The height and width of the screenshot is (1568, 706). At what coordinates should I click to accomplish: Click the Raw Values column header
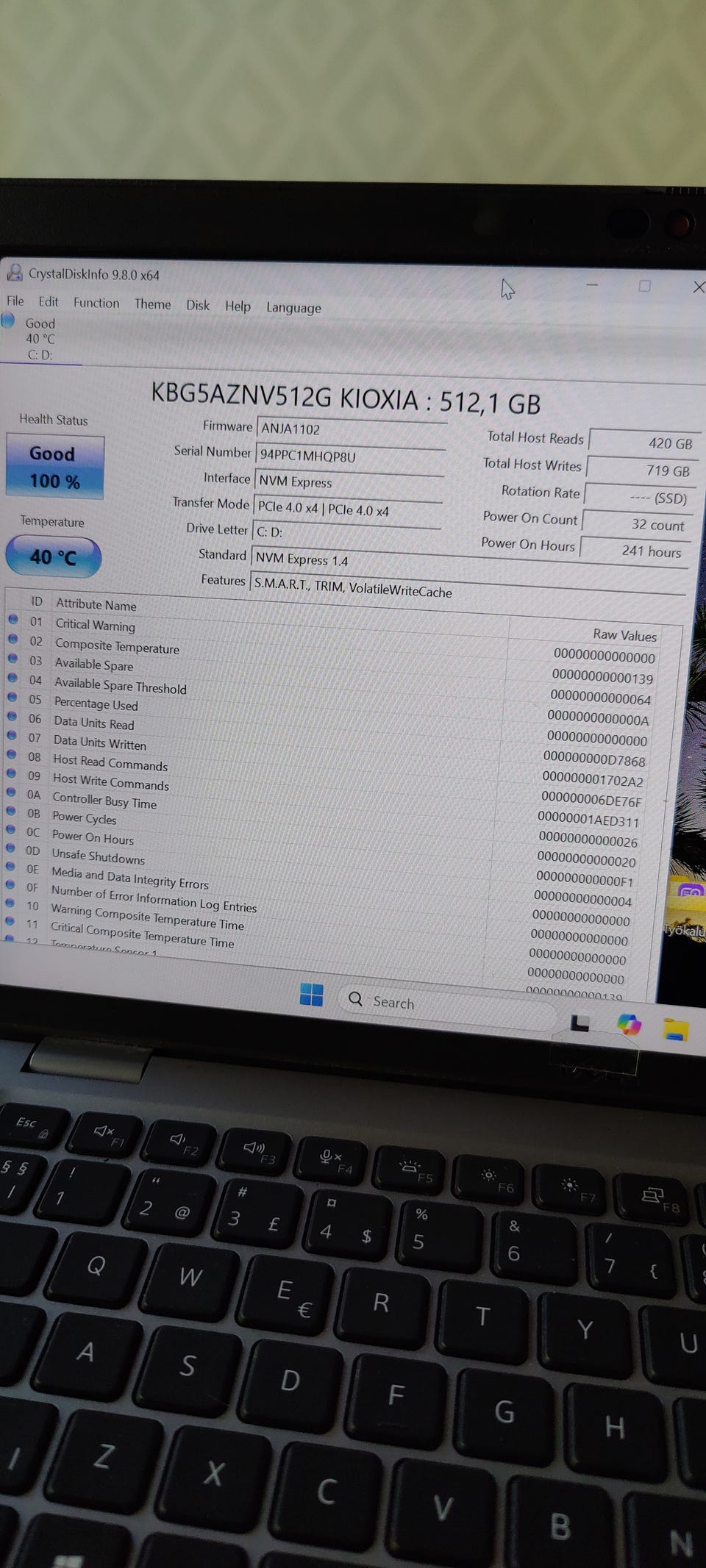point(625,635)
